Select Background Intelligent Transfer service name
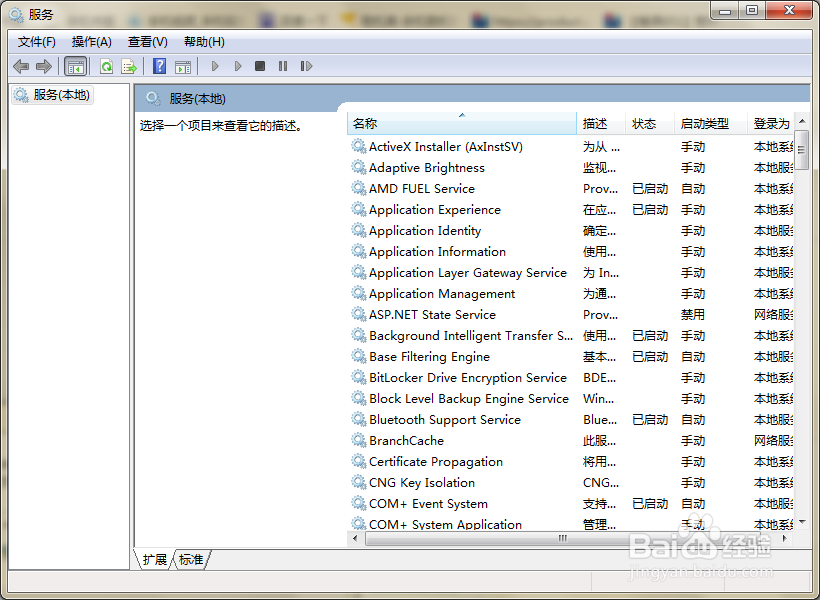This screenshot has width=820, height=600. 471,336
